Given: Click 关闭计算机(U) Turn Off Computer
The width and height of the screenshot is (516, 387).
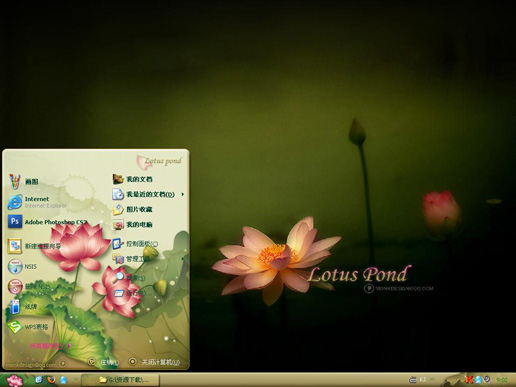Looking at the screenshot, I should click(155, 362).
